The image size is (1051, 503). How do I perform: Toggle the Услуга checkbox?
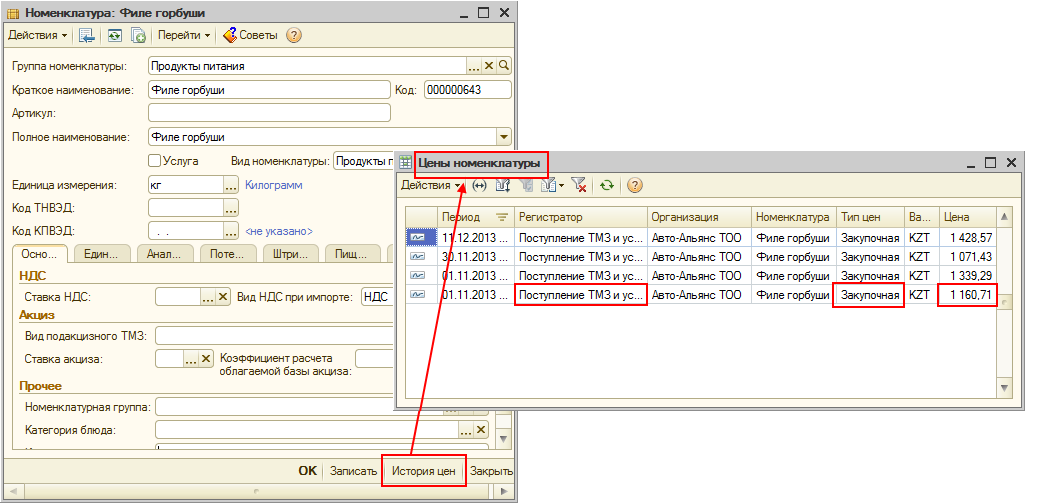(155, 160)
